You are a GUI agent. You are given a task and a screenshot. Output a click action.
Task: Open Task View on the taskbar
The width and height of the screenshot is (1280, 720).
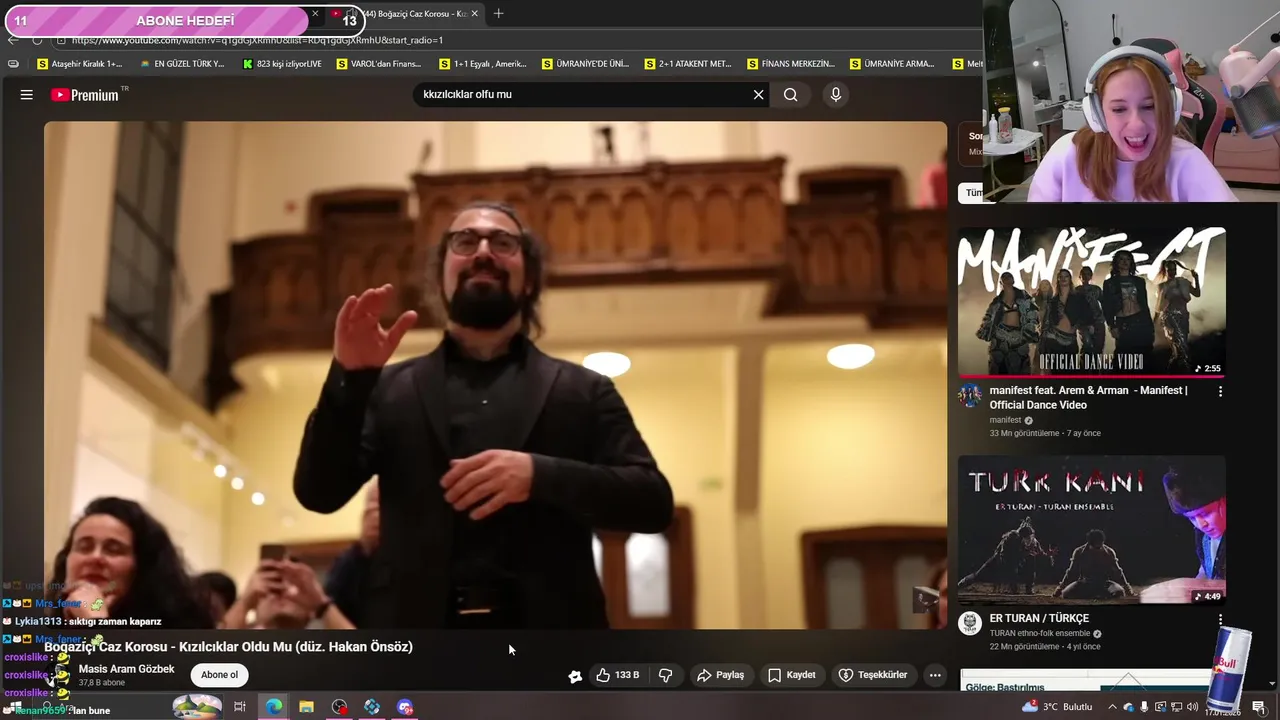tap(240, 707)
